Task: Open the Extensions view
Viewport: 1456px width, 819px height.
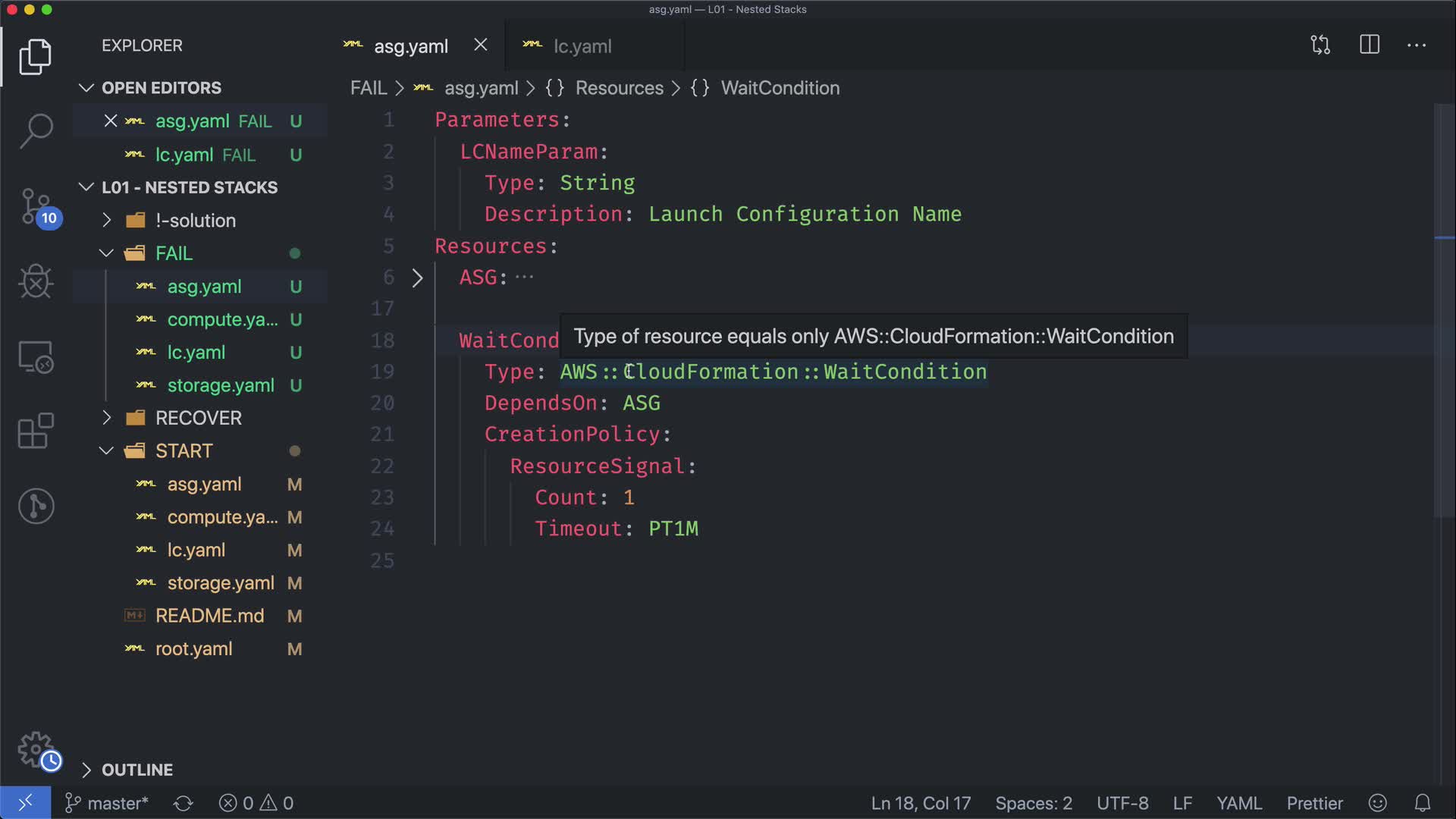Action: (x=36, y=431)
